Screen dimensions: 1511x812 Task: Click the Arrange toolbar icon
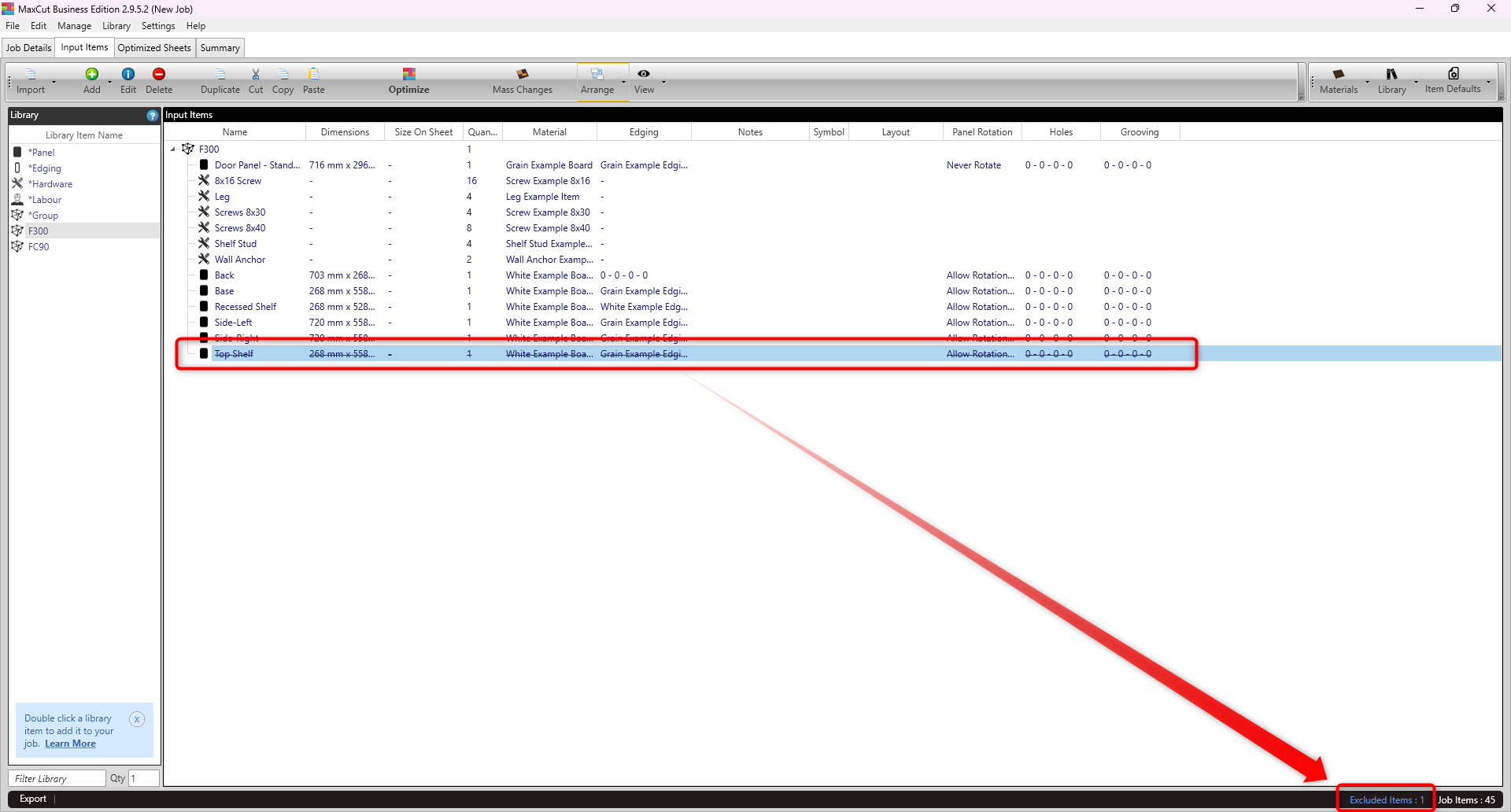pos(597,74)
